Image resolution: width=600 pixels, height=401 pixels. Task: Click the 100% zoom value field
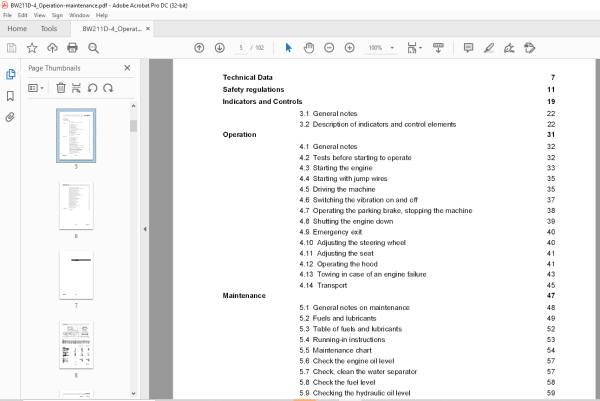pyautogui.click(x=375, y=48)
